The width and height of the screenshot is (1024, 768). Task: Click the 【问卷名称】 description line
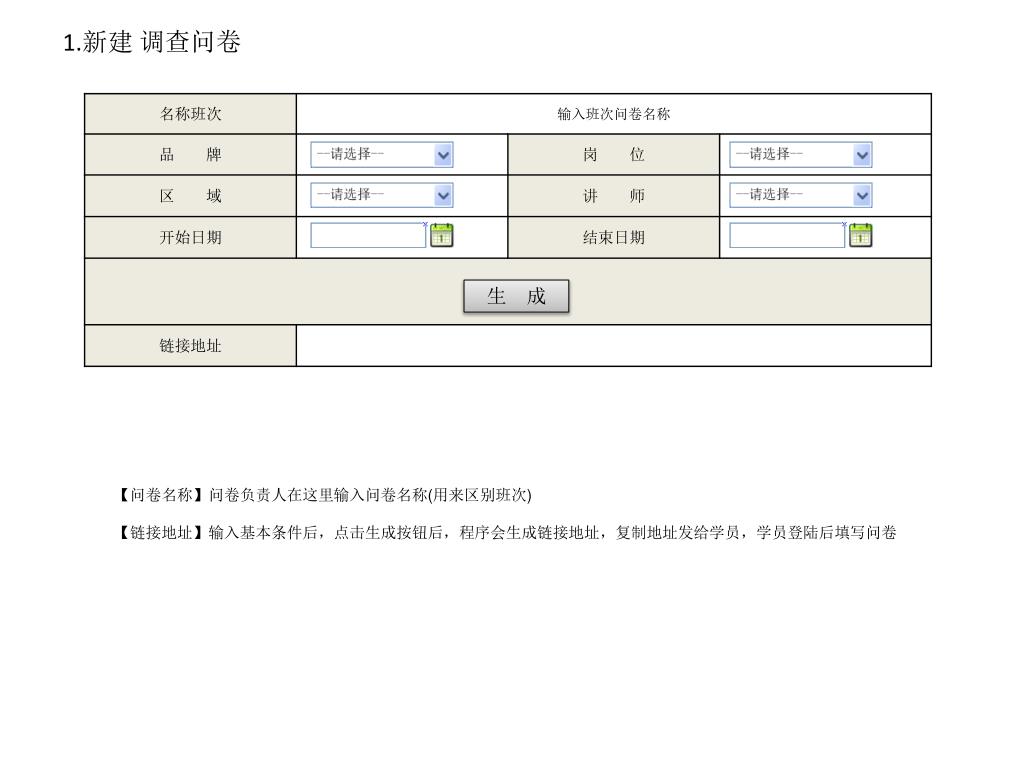323,495
